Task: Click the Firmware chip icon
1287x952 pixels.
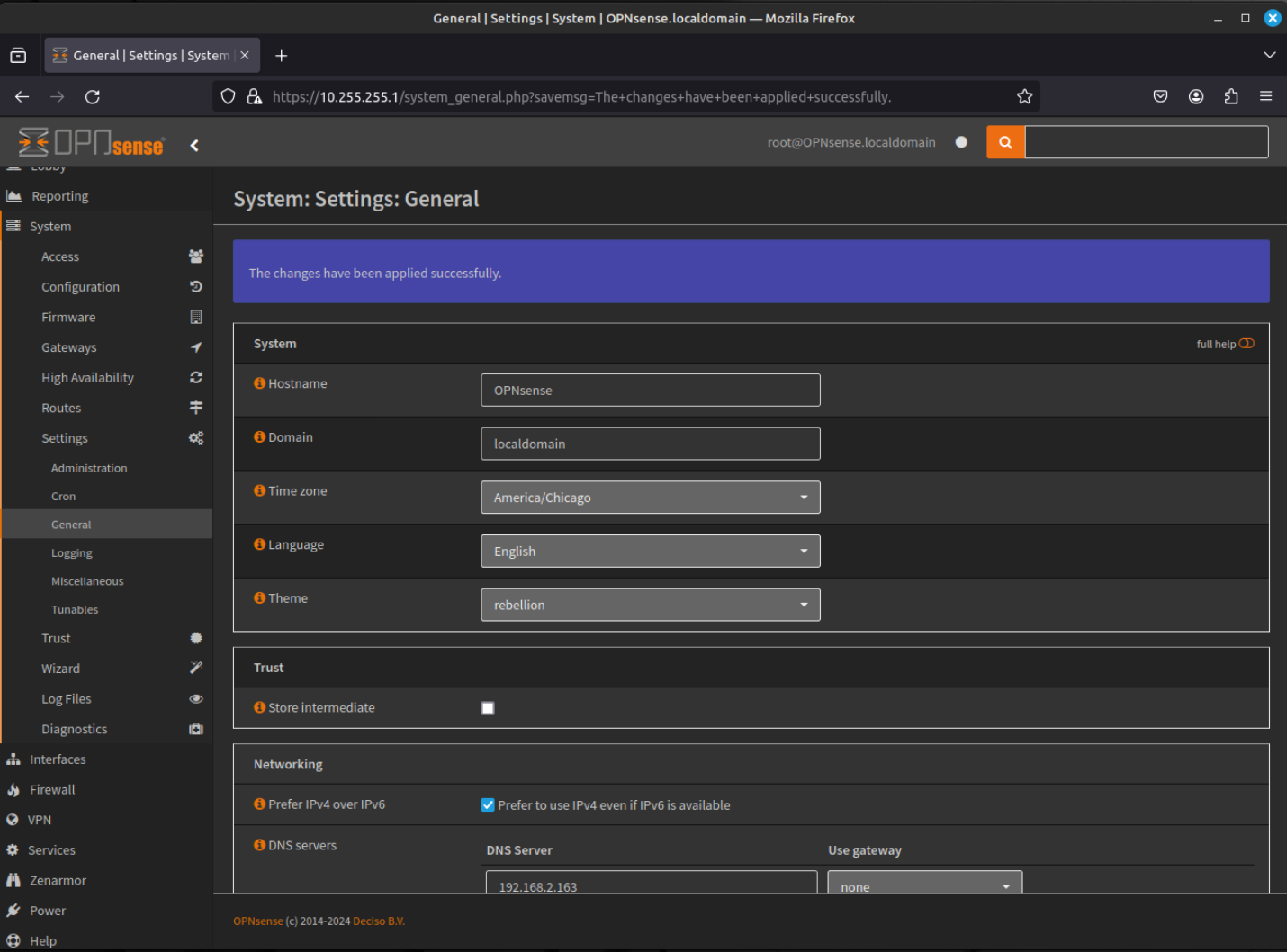Action: pos(196,317)
